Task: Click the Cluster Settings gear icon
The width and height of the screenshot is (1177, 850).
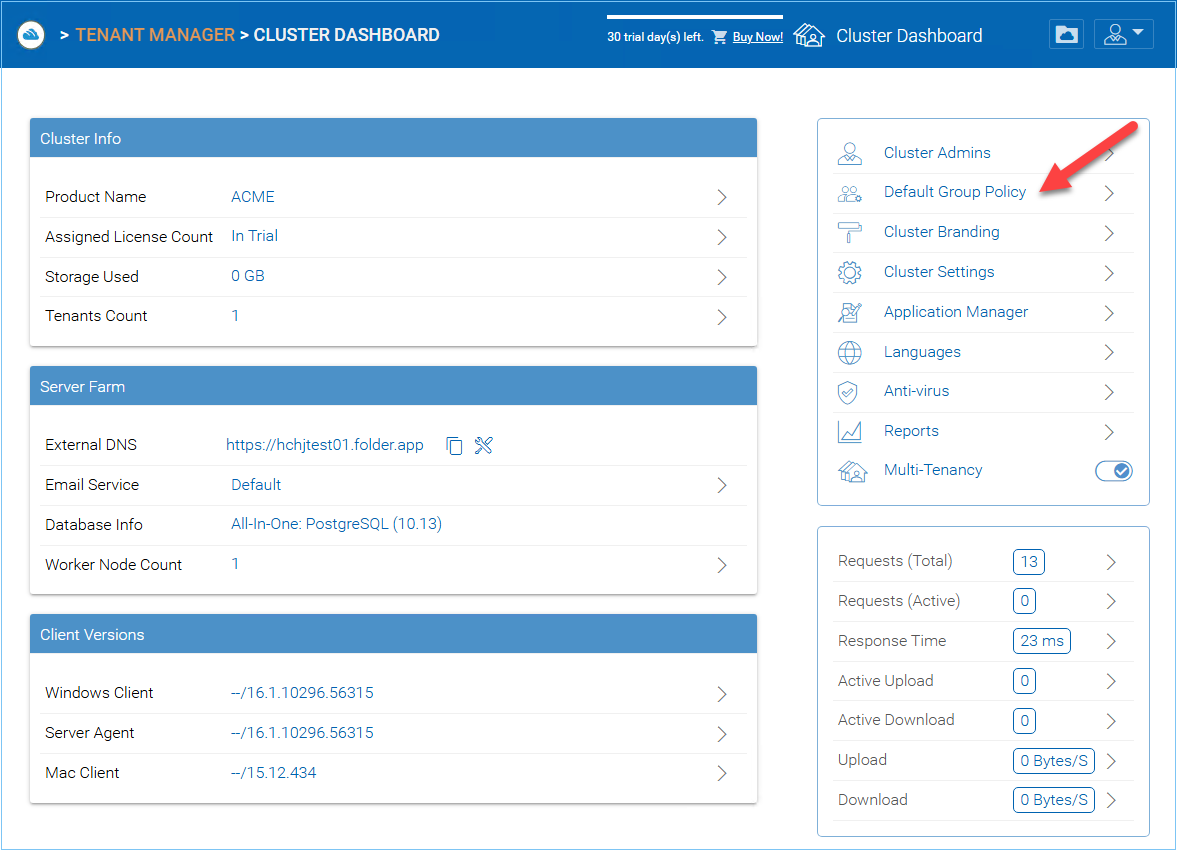Action: tap(850, 272)
